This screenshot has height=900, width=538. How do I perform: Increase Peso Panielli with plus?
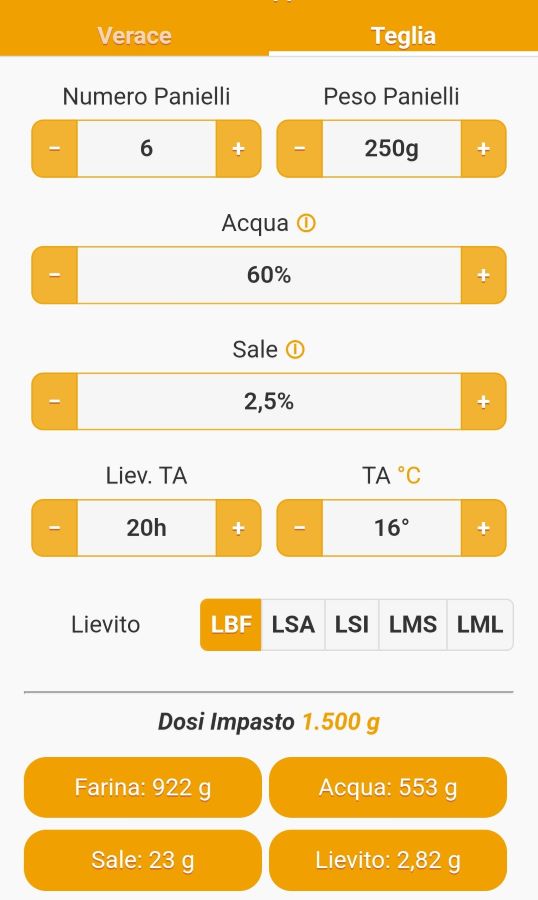(x=483, y=149)
